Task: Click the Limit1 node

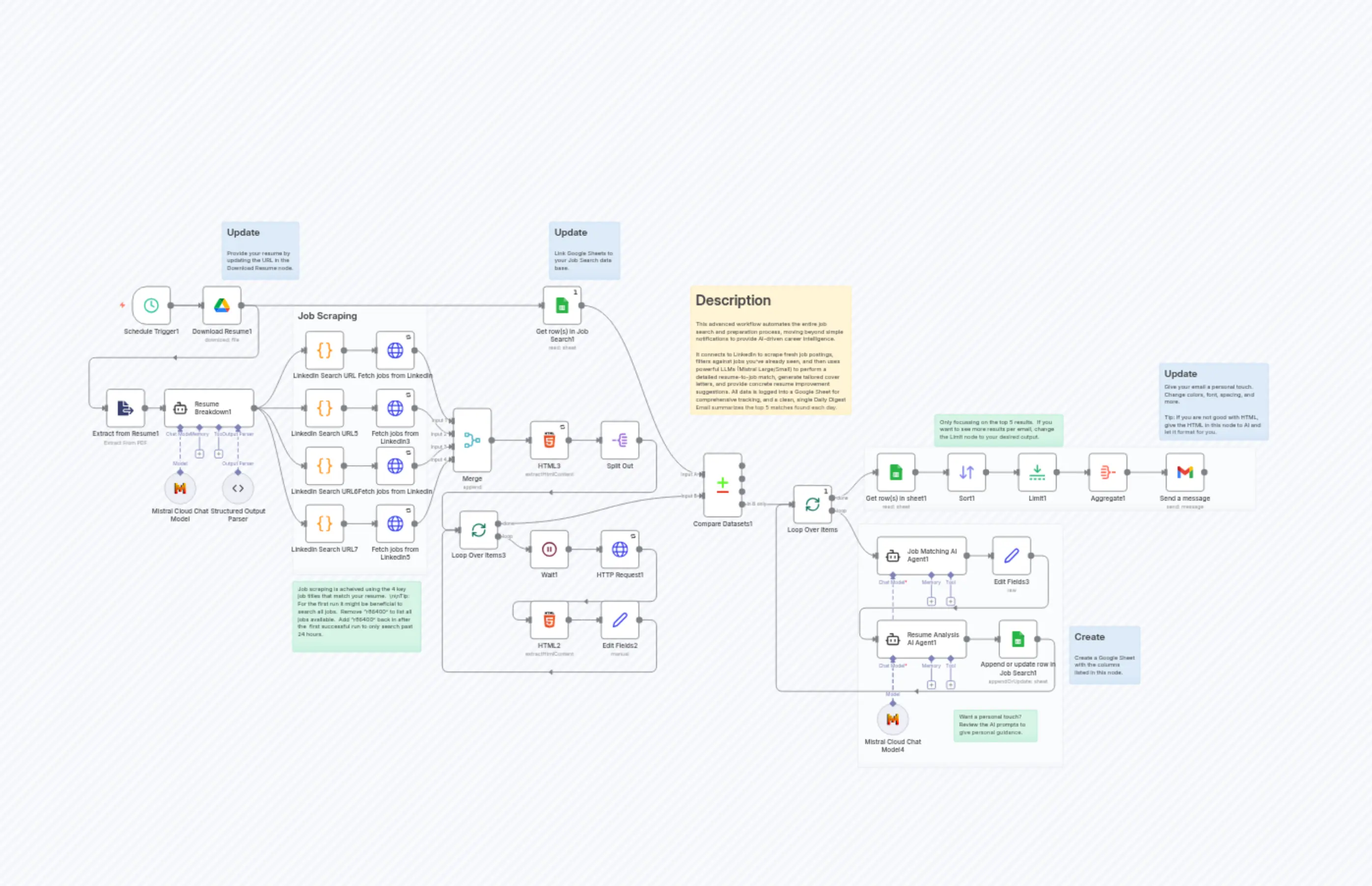Action: (1037, 473)
